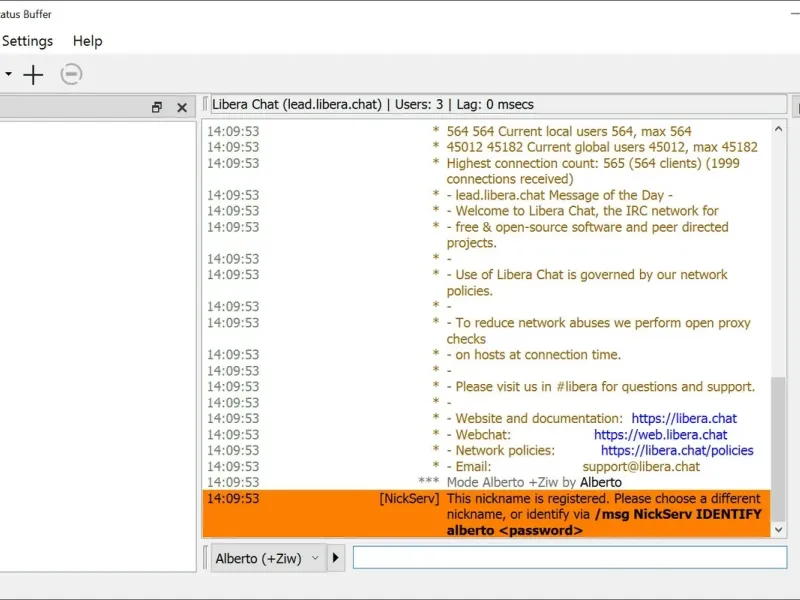The height and width of the screenshot is (600, 800).
Task: Click the greyed-out Part Channel minus icon
Action: pyautogui.click(x=71, y=74)
